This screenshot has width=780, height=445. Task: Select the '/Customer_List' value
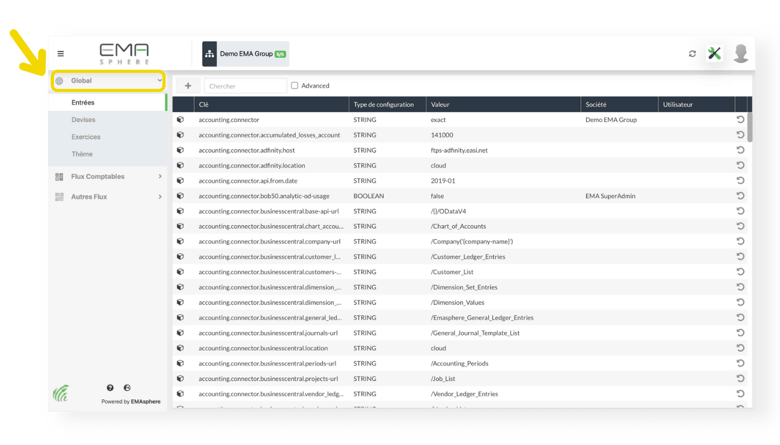[x=452, y=272]
